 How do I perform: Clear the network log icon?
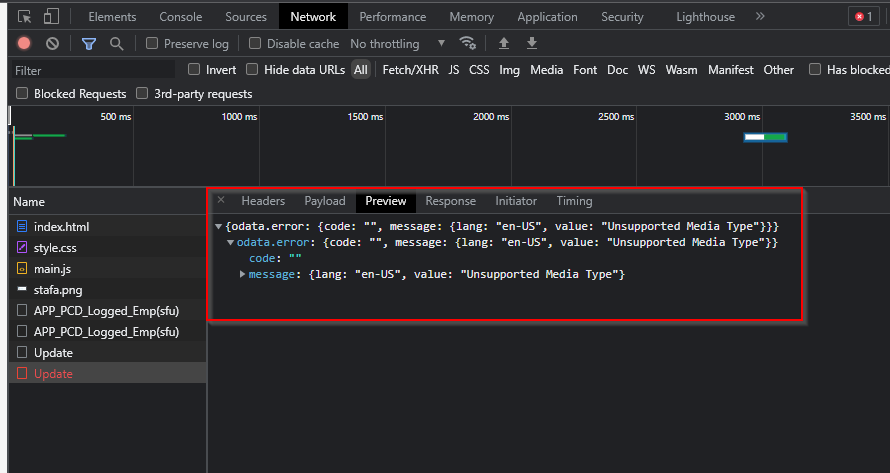click(x=52, y=43)
